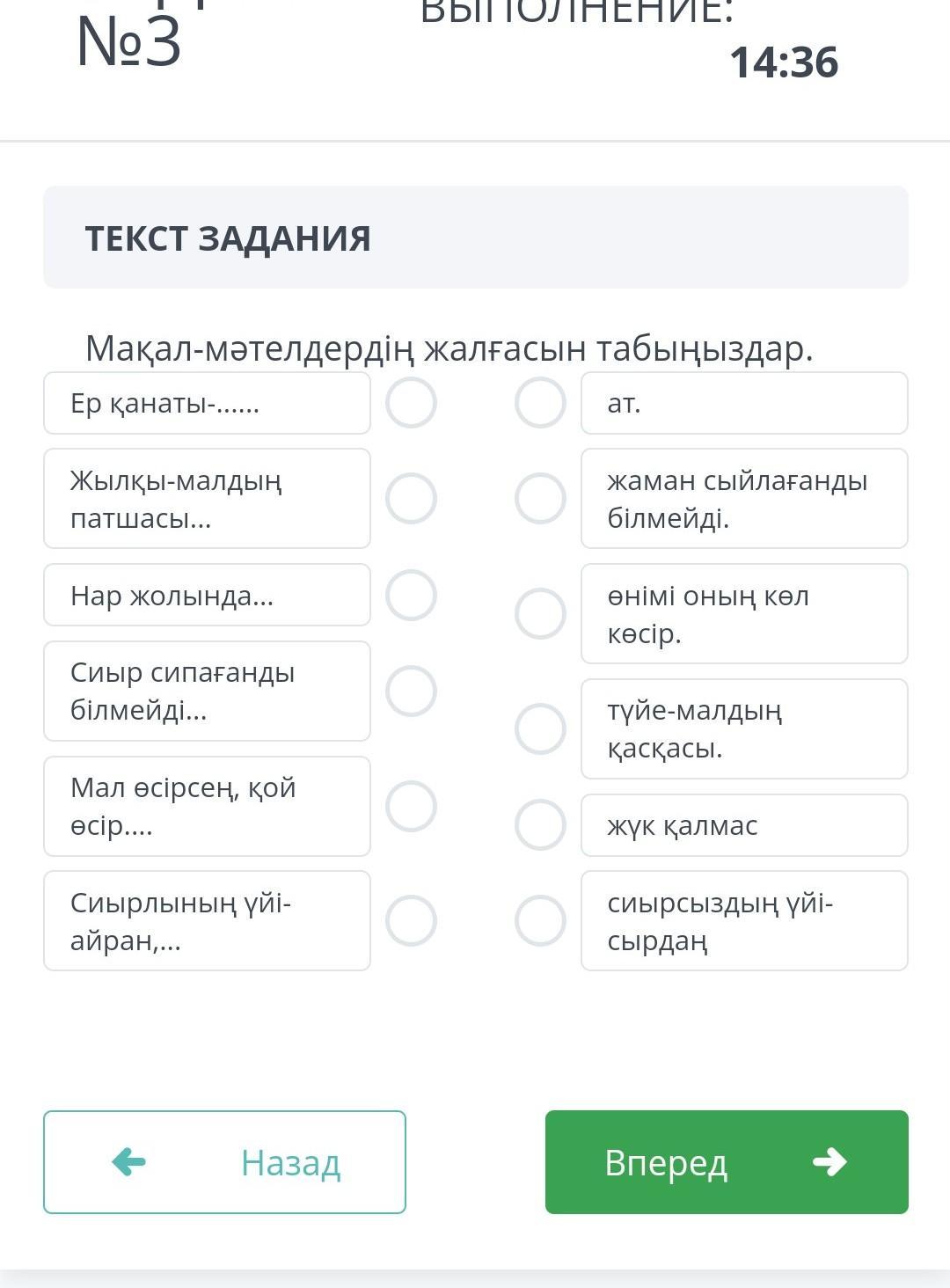Select the radio button for 'сиырсыздың үйі-сырдаң'
Viewport: 950px width, 1288px height.
click(x=540, y=920)
